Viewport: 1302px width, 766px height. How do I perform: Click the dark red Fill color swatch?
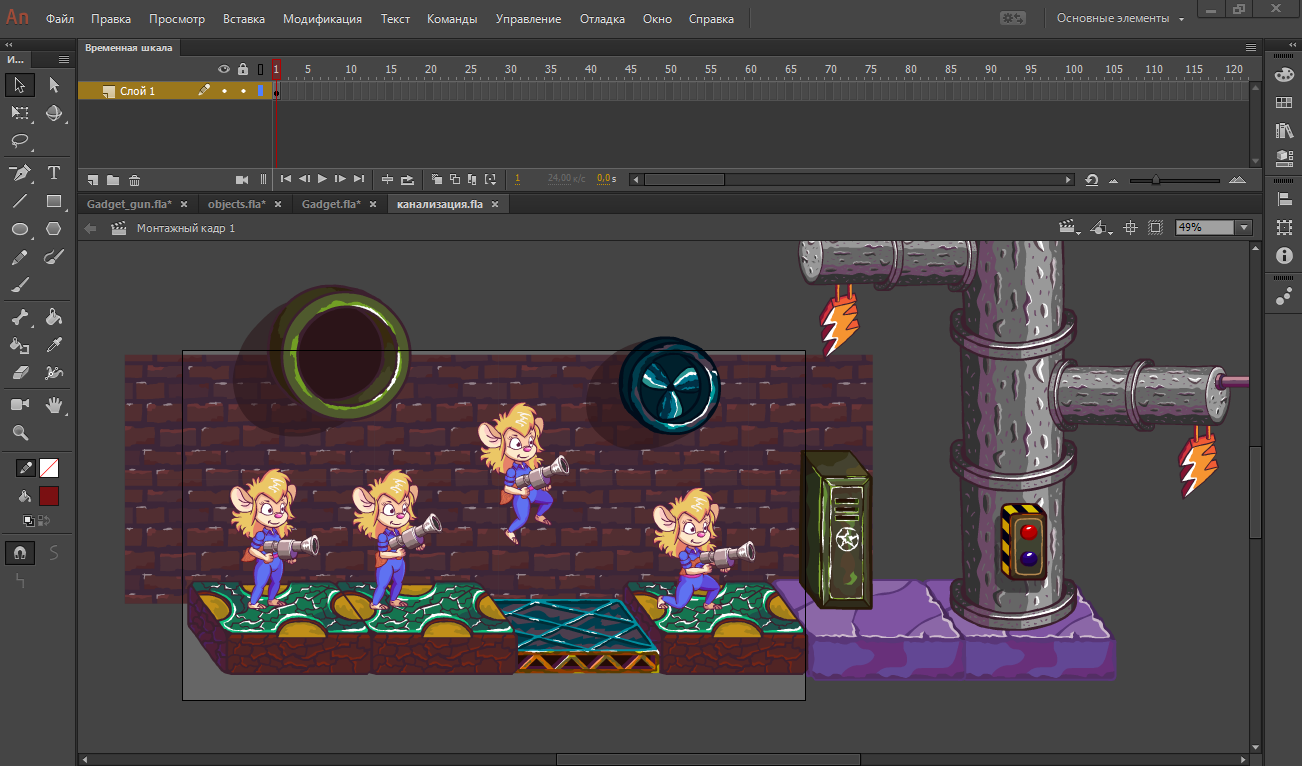(48, 495)
